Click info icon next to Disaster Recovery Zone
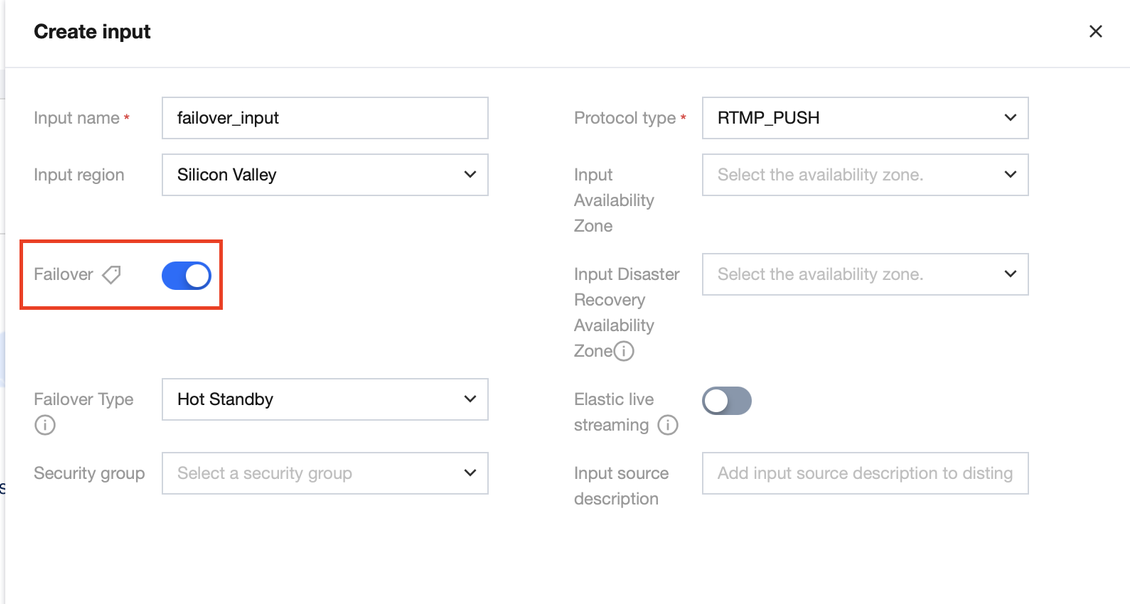The image size is (1130, 604). [x=623, y=351]
